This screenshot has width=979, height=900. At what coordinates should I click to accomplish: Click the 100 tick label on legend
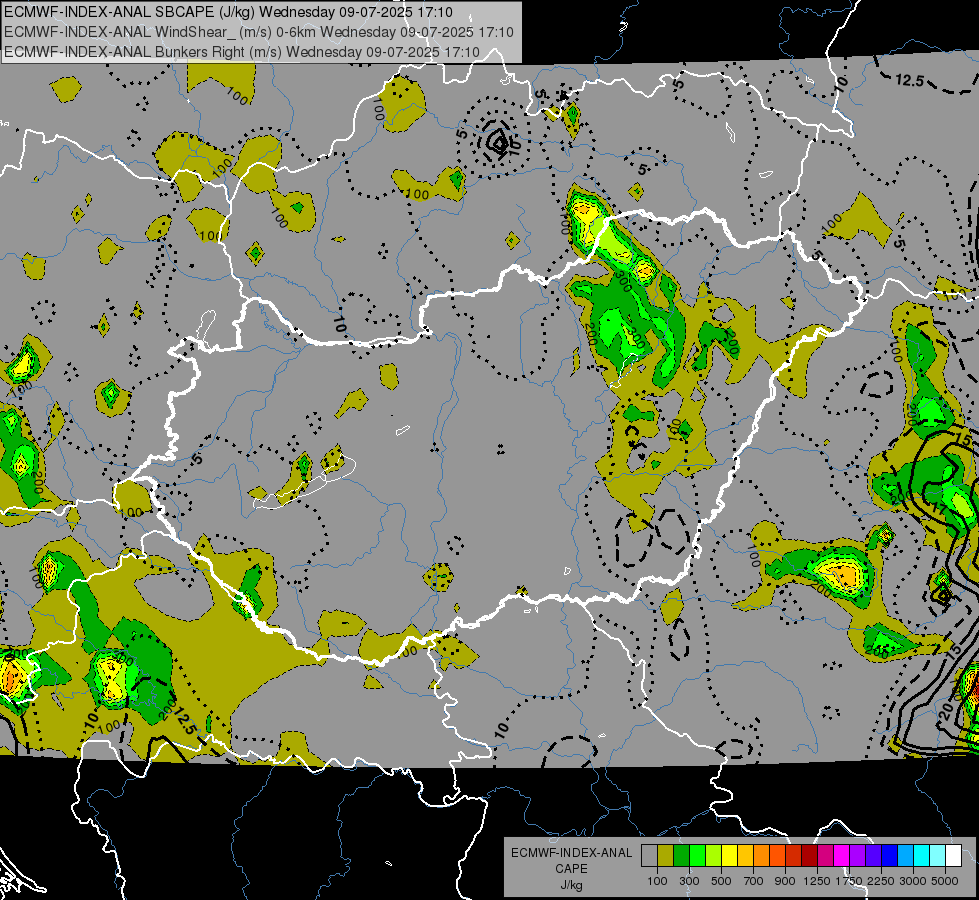pos(657,881)
